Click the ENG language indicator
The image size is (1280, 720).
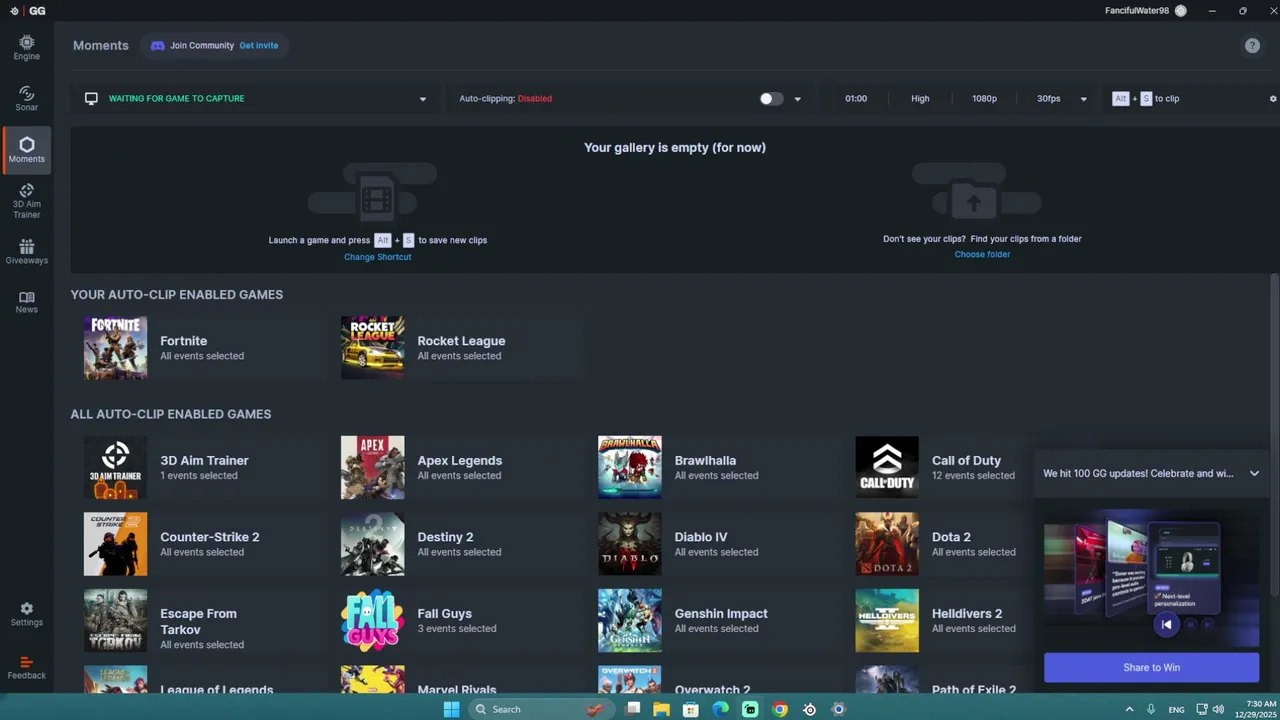coord(1176,709)
